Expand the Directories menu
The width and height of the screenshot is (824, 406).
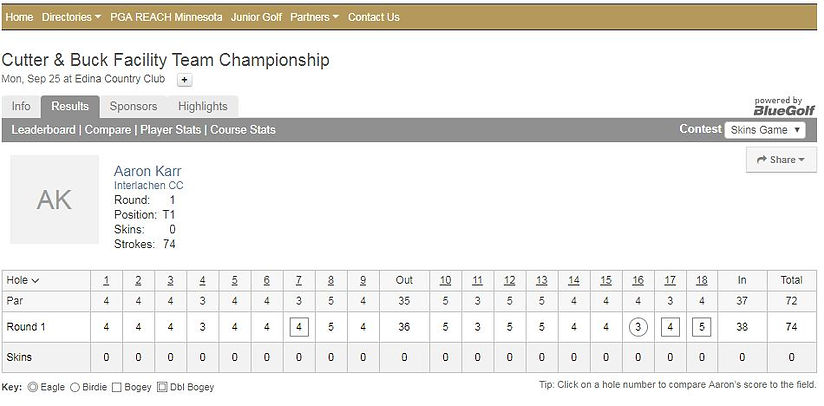point(71,17)
